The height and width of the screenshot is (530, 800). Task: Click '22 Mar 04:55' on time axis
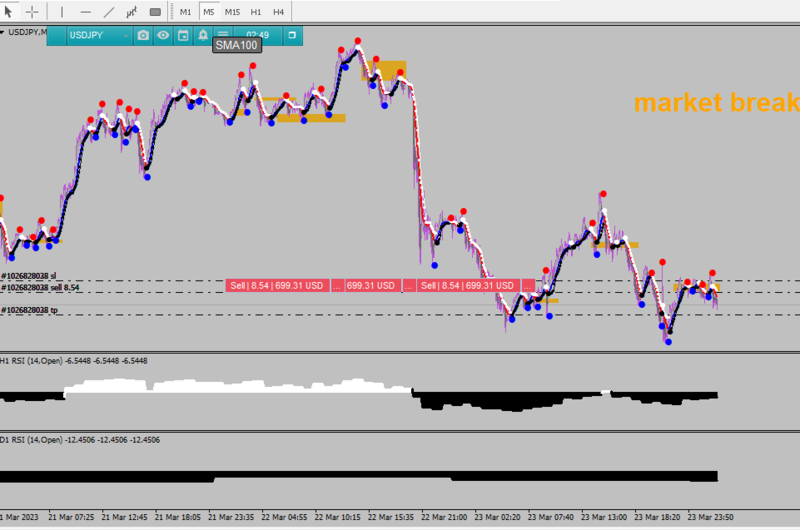pyautogui.click(x=284, y=517)
